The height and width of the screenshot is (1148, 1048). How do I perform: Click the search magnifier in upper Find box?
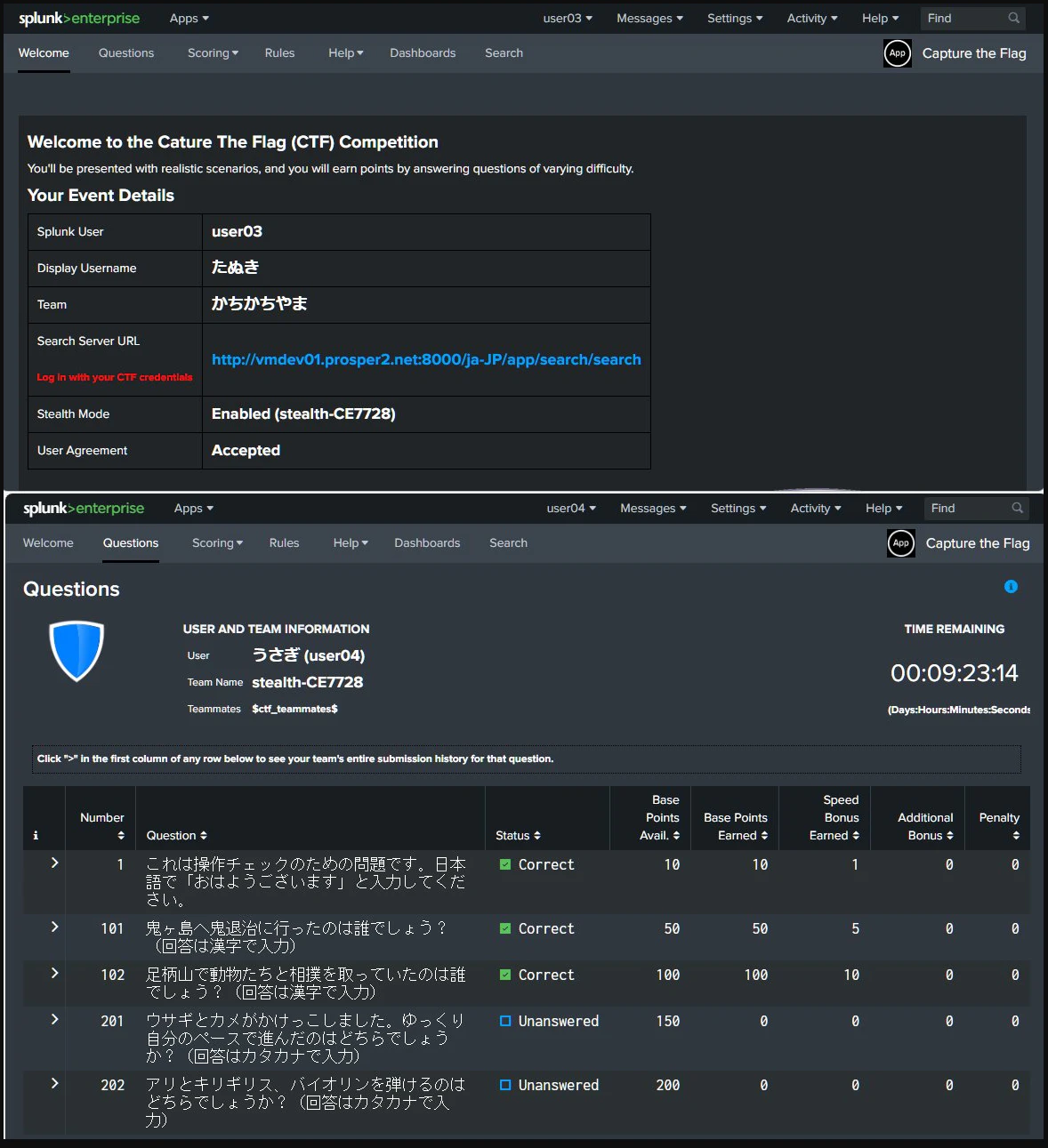point(1013,18)
